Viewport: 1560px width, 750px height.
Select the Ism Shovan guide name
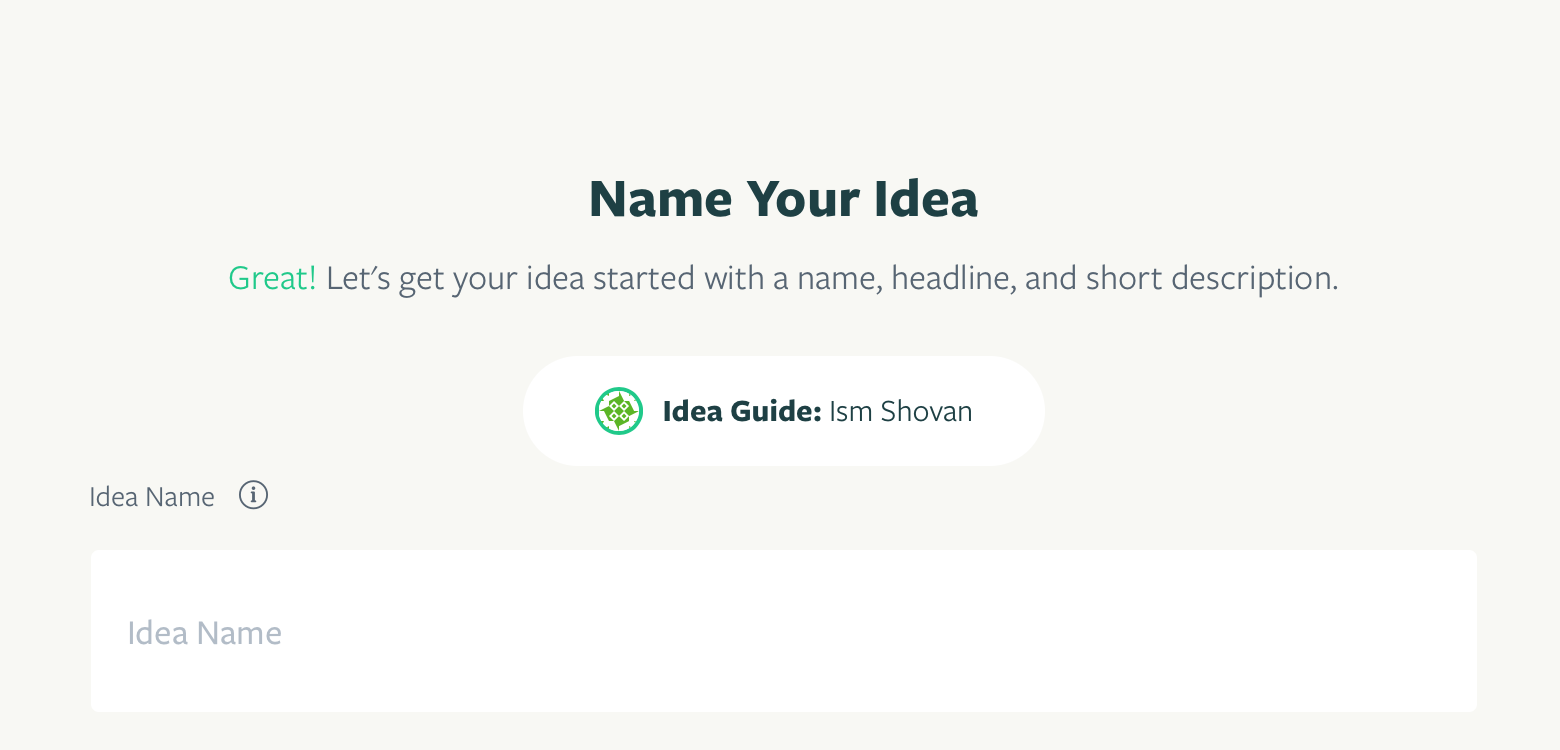[901, 411]
